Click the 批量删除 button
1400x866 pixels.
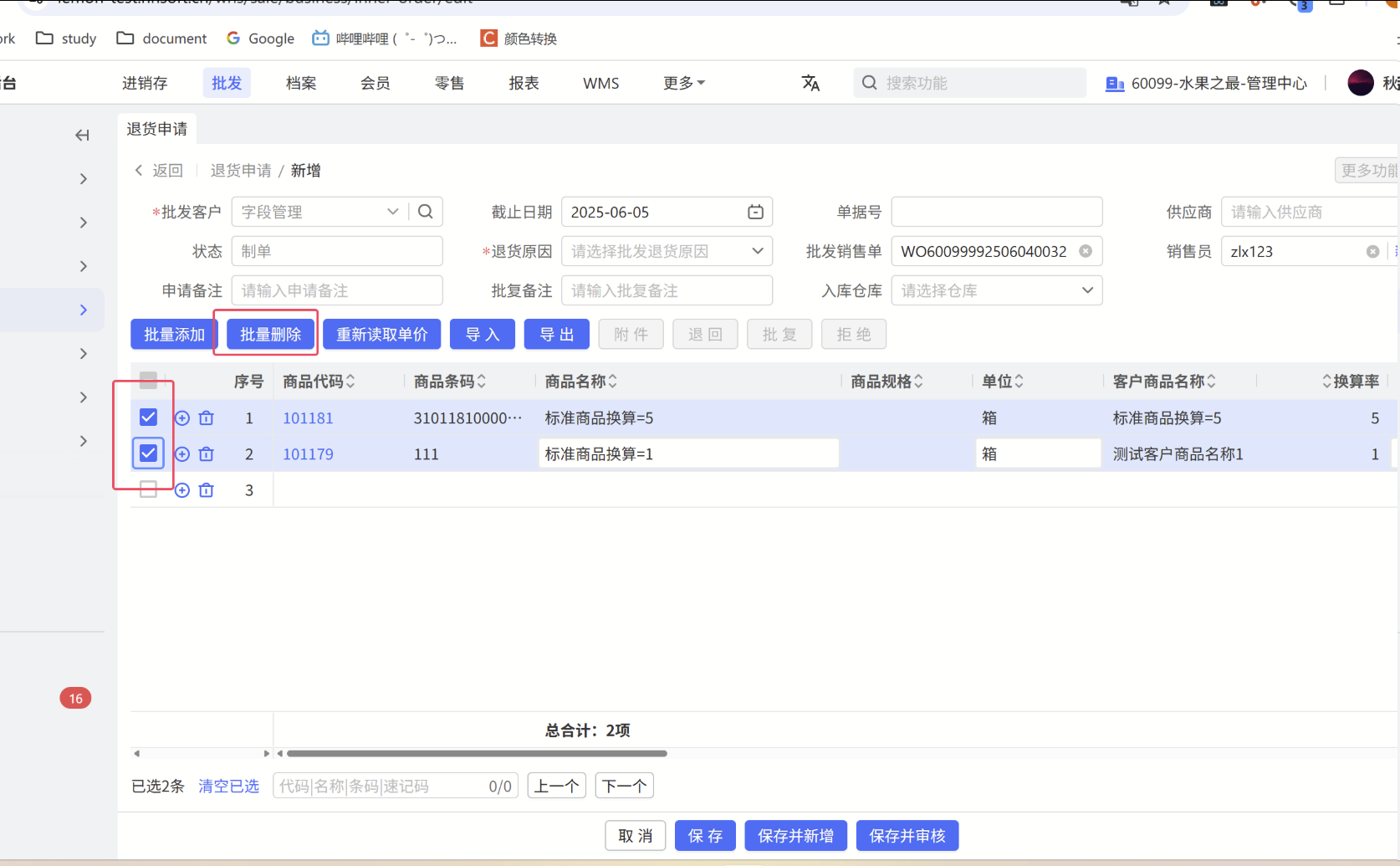[270, 335]
